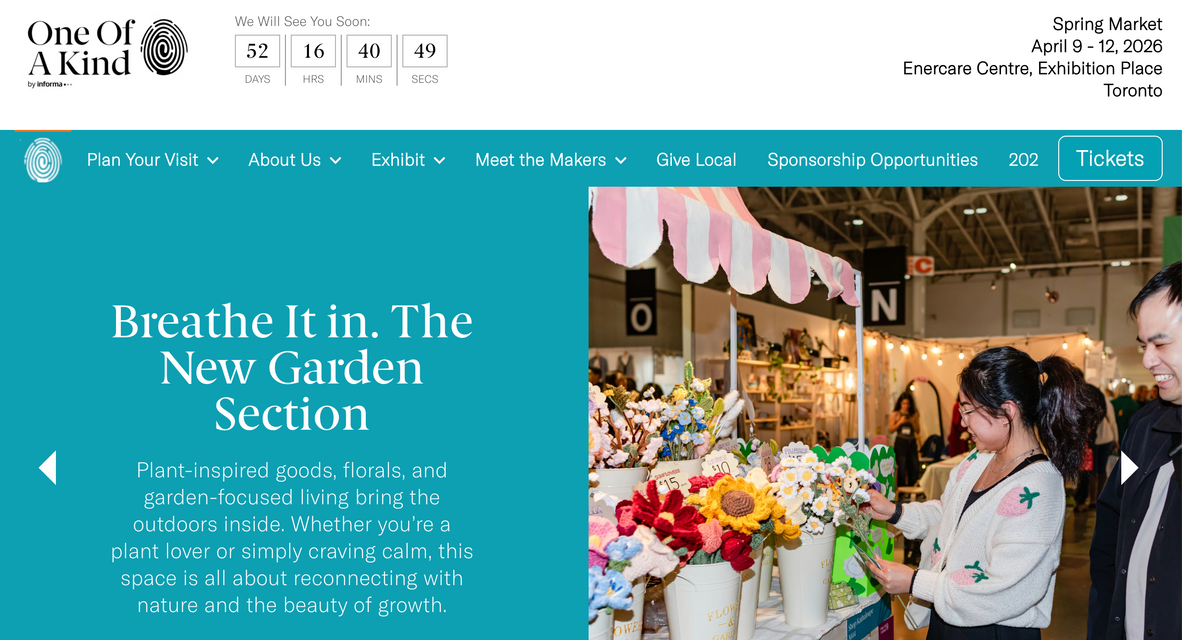This screenshot has width=1182, height=640.
Task: Open the Exhibit dropdown chevron
Action: 439,161
